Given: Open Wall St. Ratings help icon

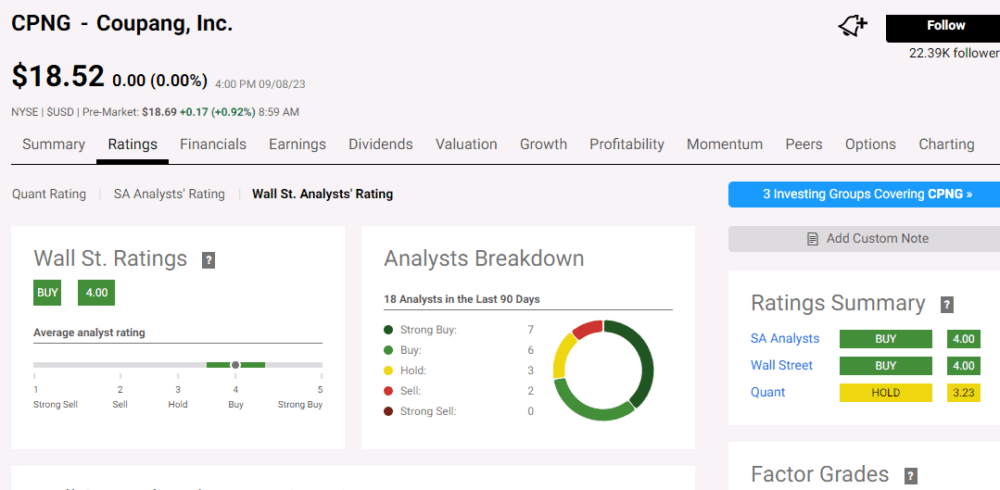Looking at the screenshot, I should (x=209, y=260).
